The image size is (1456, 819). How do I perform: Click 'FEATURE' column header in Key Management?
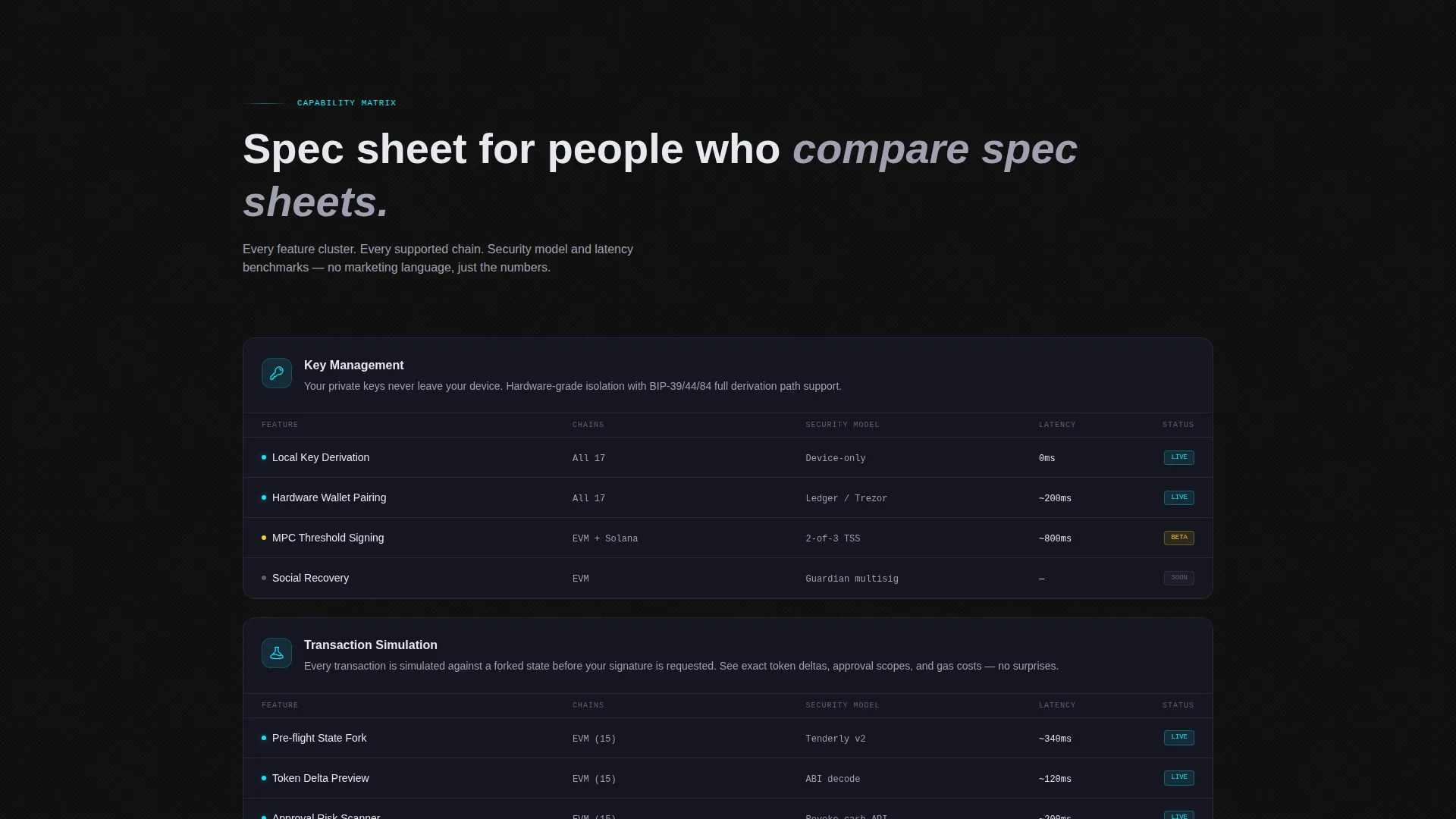(280, 425)
